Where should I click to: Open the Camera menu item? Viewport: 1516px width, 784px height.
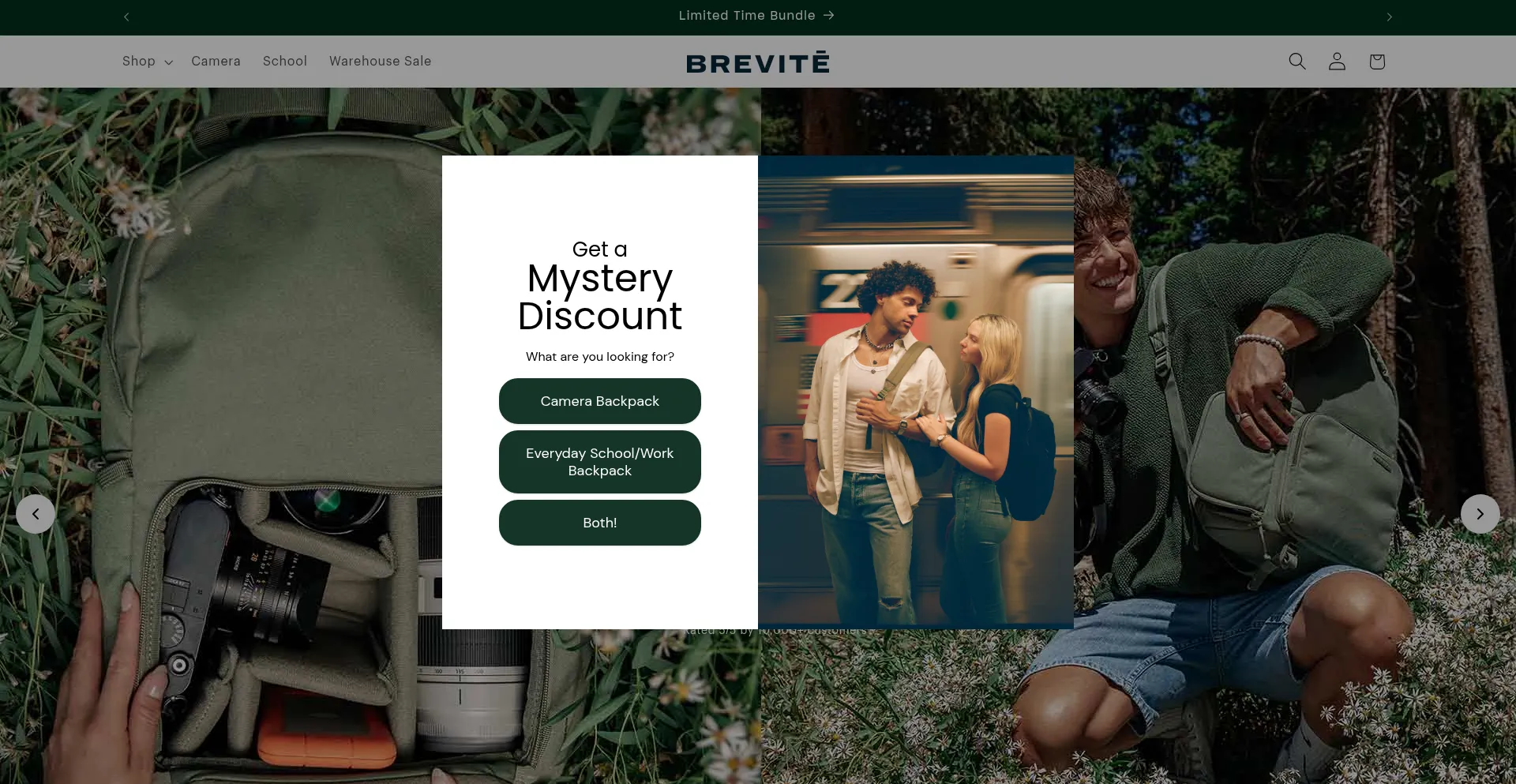pos(216,62)
